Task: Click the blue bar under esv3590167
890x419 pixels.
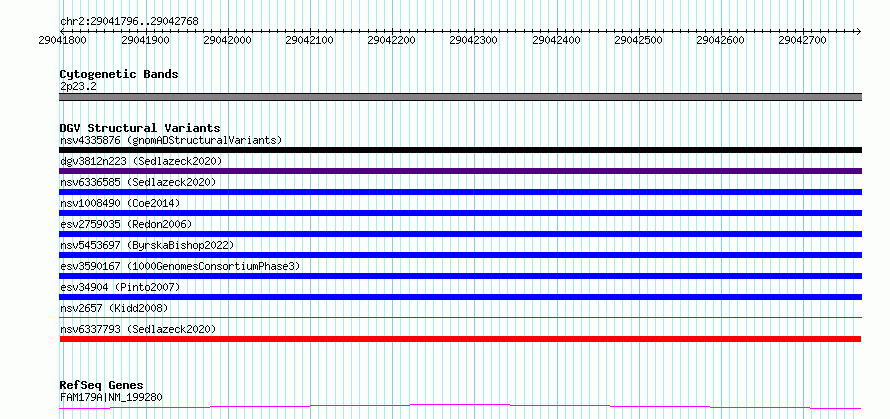Action: coord(460,276)
